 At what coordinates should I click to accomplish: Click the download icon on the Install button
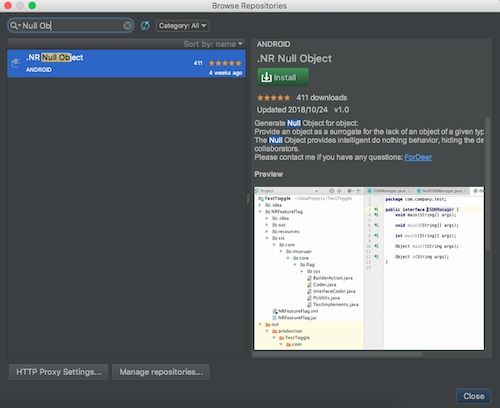(x=266, y=77)
